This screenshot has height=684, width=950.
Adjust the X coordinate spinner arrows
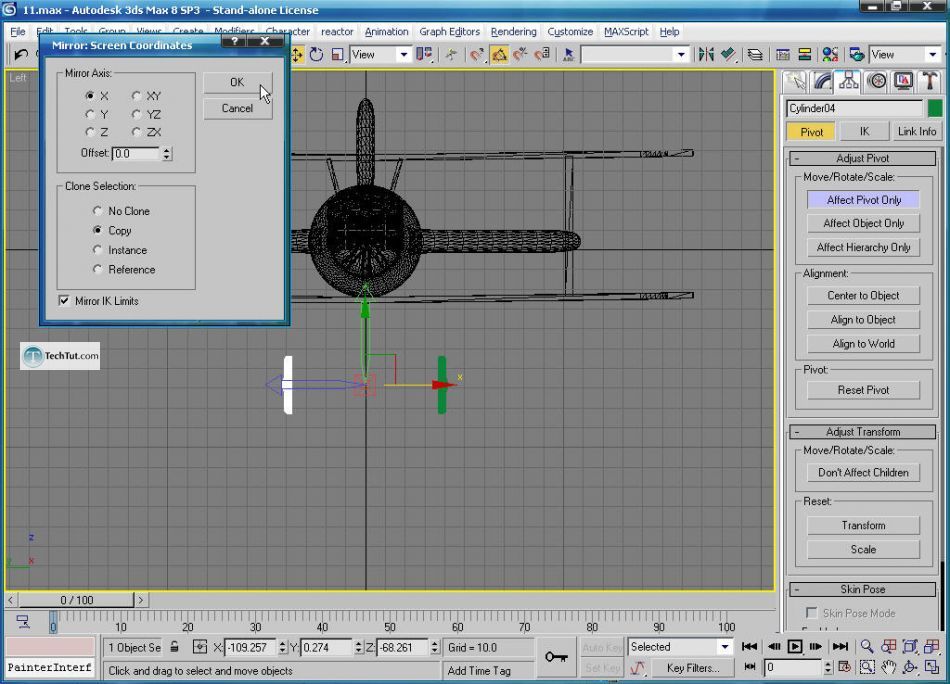tap(282, 647)
